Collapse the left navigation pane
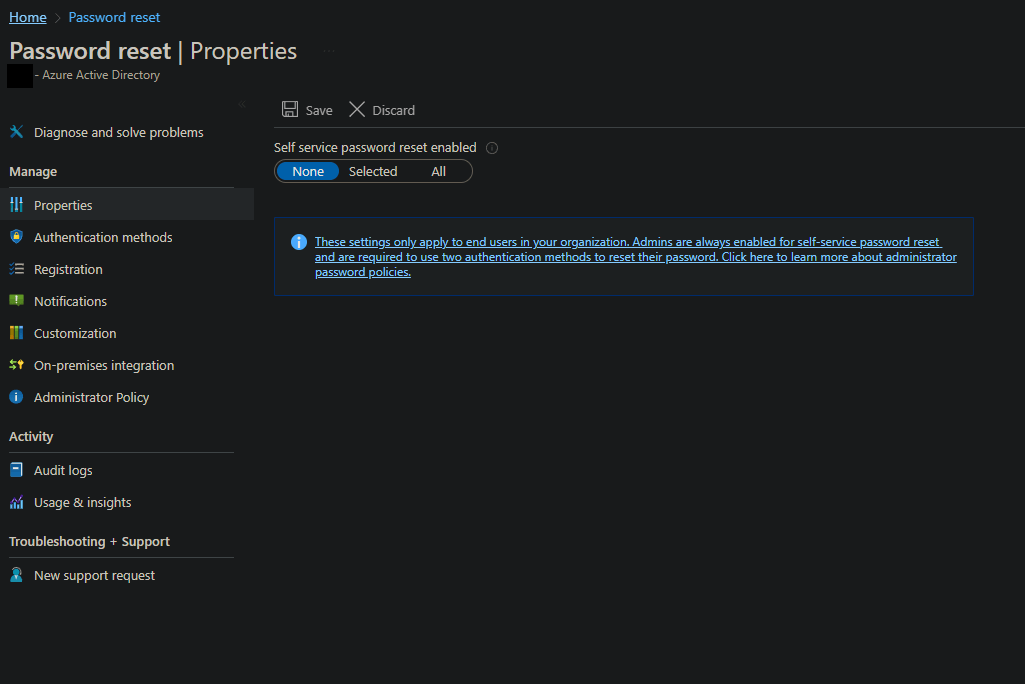Screen dimensions: 1025x684 pos(241,103)
